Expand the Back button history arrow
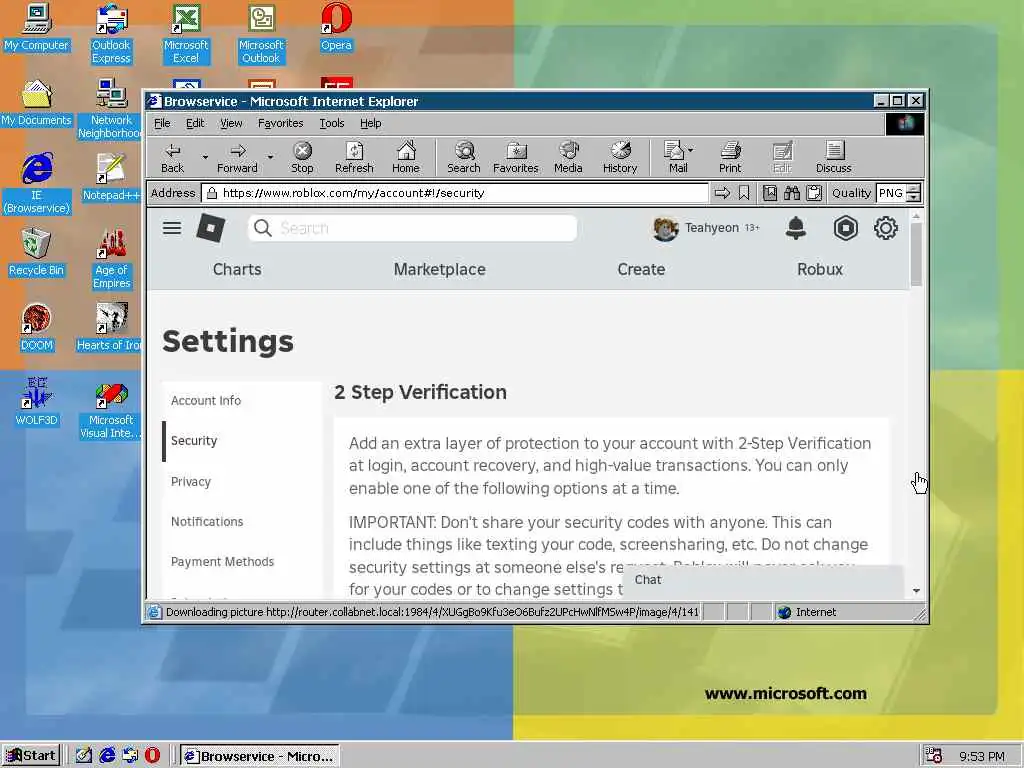Screen dimensions: 1024x768 205,157
